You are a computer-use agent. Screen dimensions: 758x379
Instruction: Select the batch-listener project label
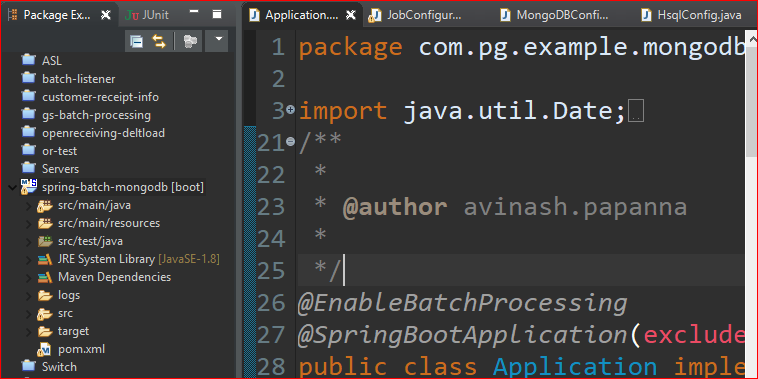pyautogui.click(x=78, y=78)
